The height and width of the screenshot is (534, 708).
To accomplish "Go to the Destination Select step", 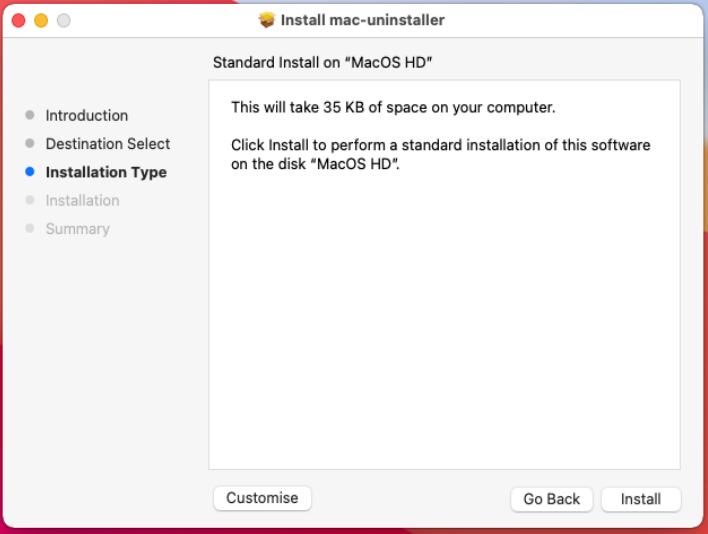I will [108, 144].
